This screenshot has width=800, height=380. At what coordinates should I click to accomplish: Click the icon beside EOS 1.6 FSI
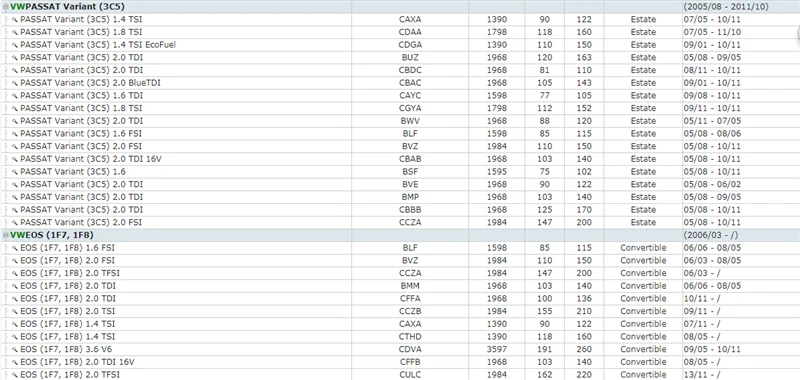15,248
